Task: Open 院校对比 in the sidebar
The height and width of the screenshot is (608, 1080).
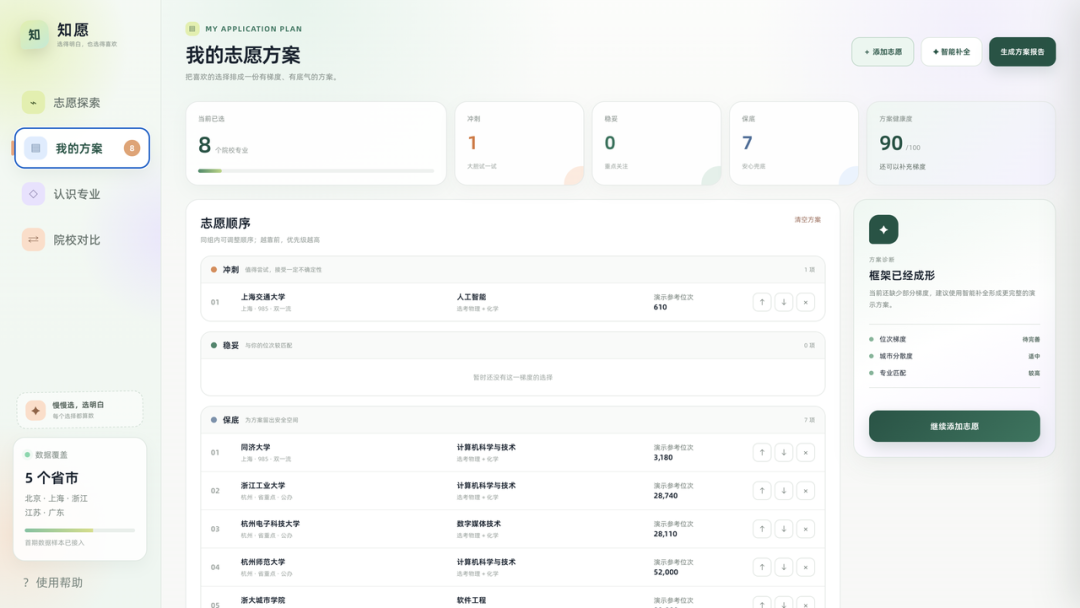Action: tap(81, 240)
